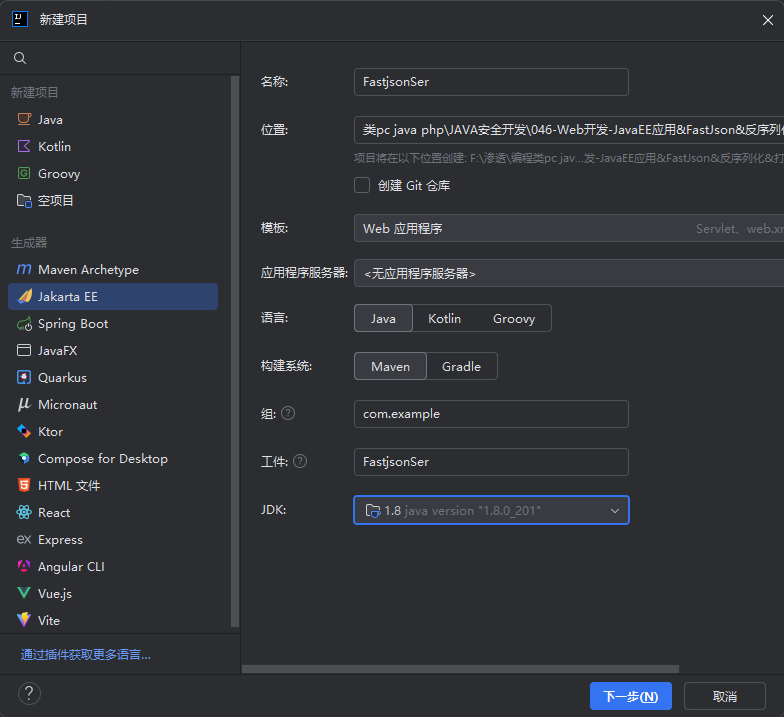Viewport: 784px width, 717px height.
Task: Select the Express text entry
Action: pyautogui.click(x=60, y=540)
